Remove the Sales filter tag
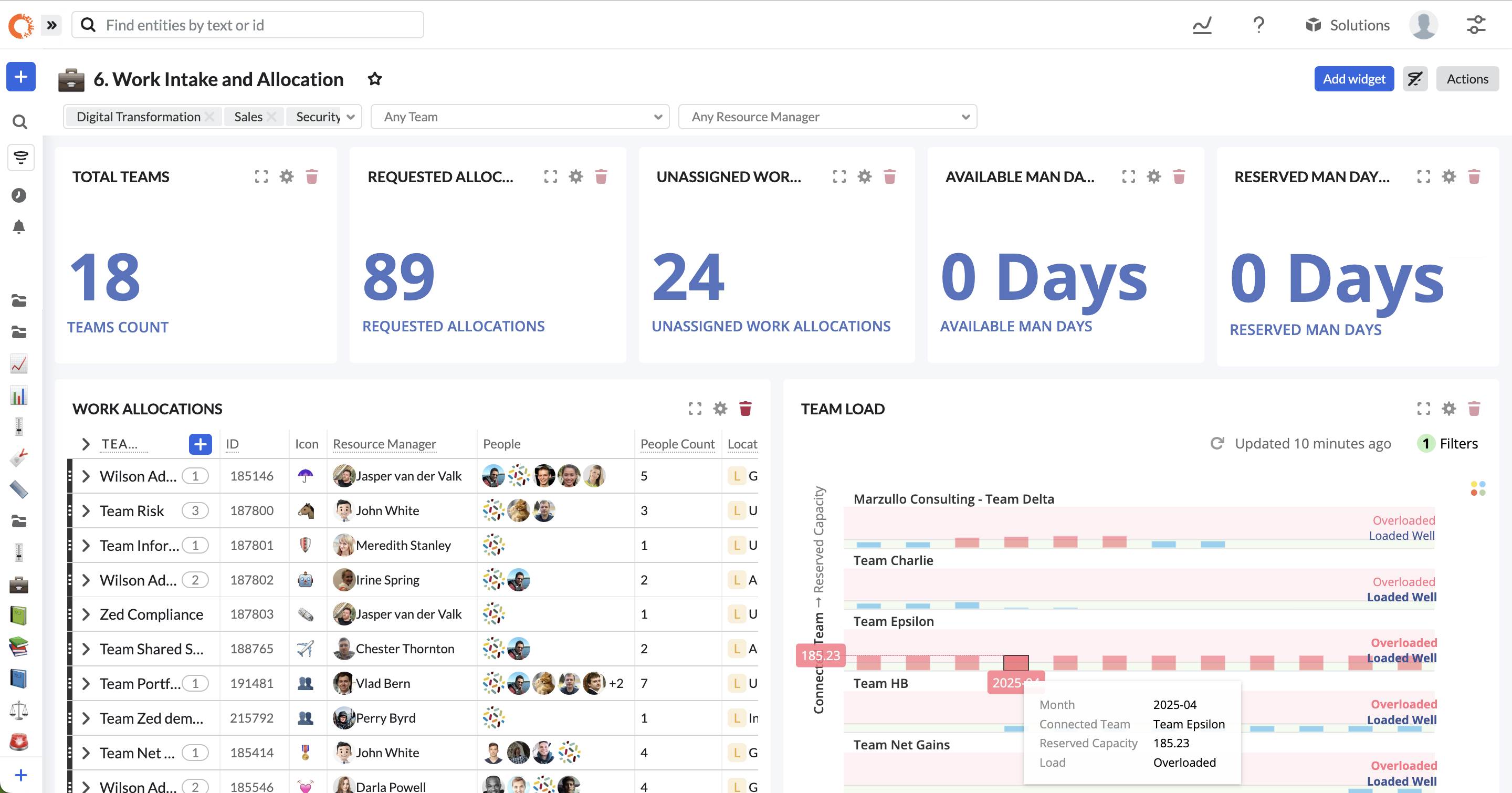The height and width of the screenshot is (793, 1512). pyautogui.click(x=271, y=117)
